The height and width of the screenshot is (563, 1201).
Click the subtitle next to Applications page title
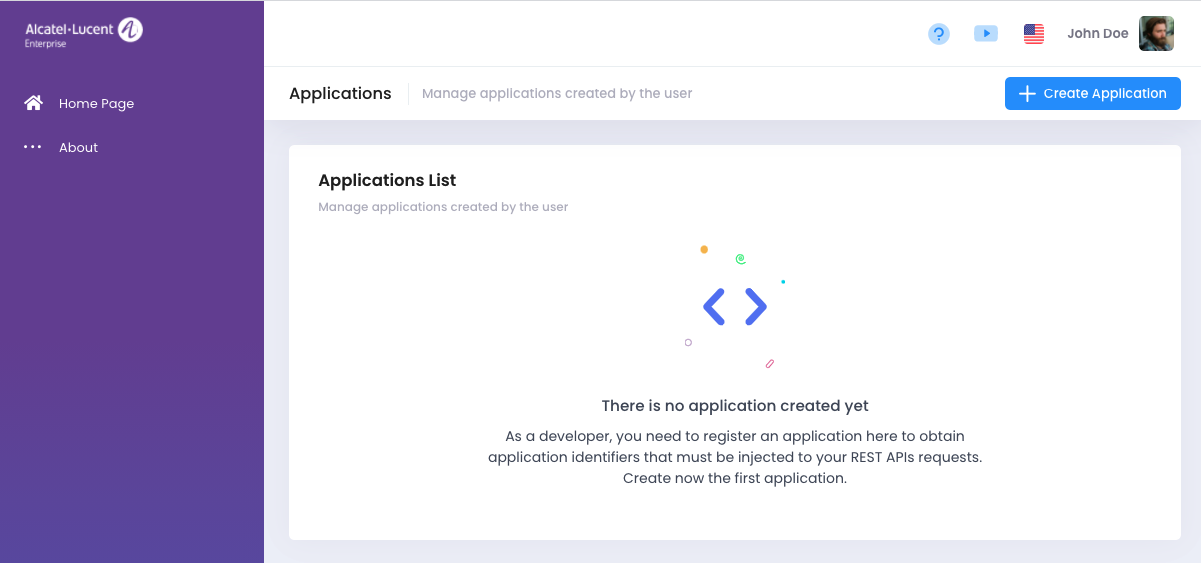coord(557,93)
